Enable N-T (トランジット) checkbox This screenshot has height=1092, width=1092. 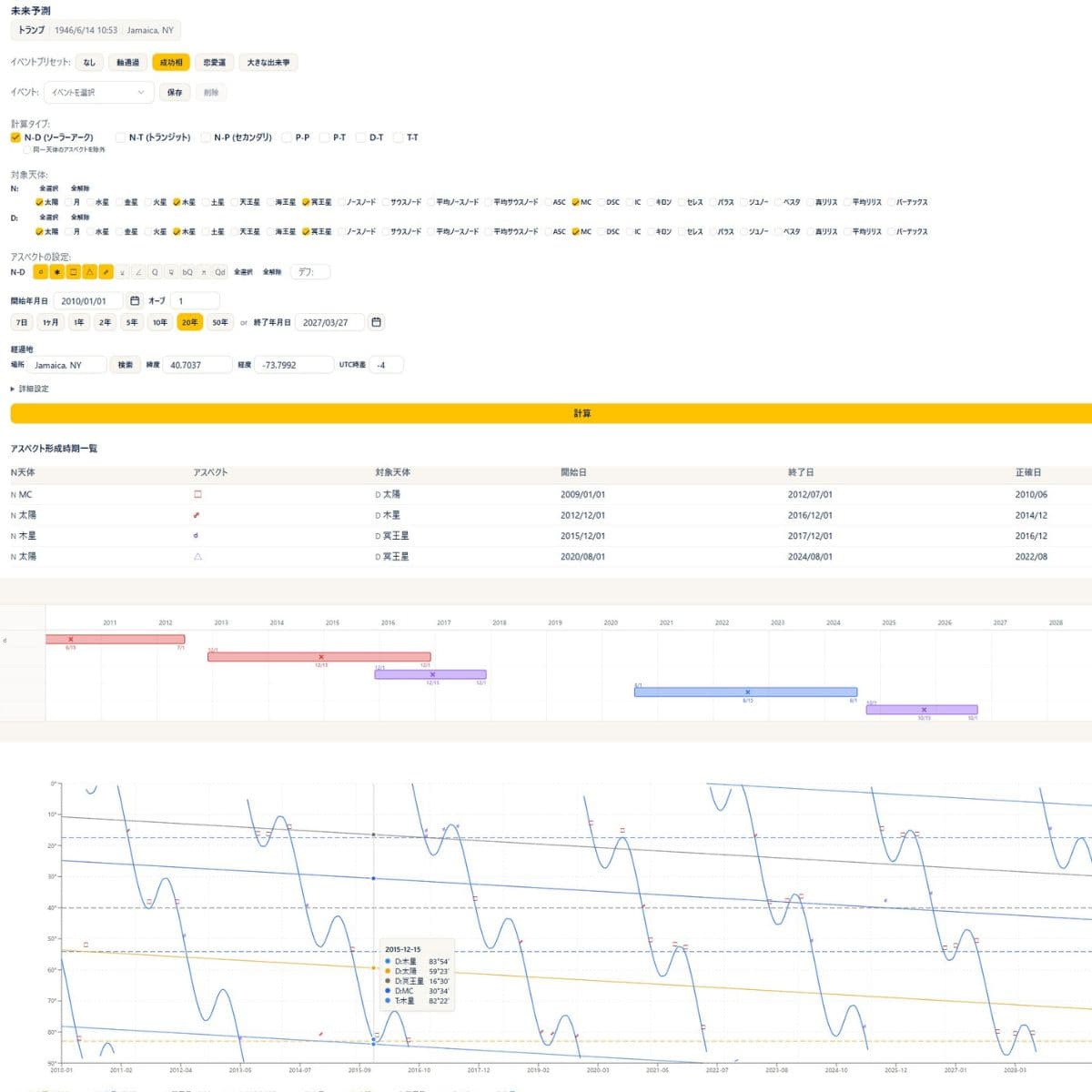(x=120, y=137)
